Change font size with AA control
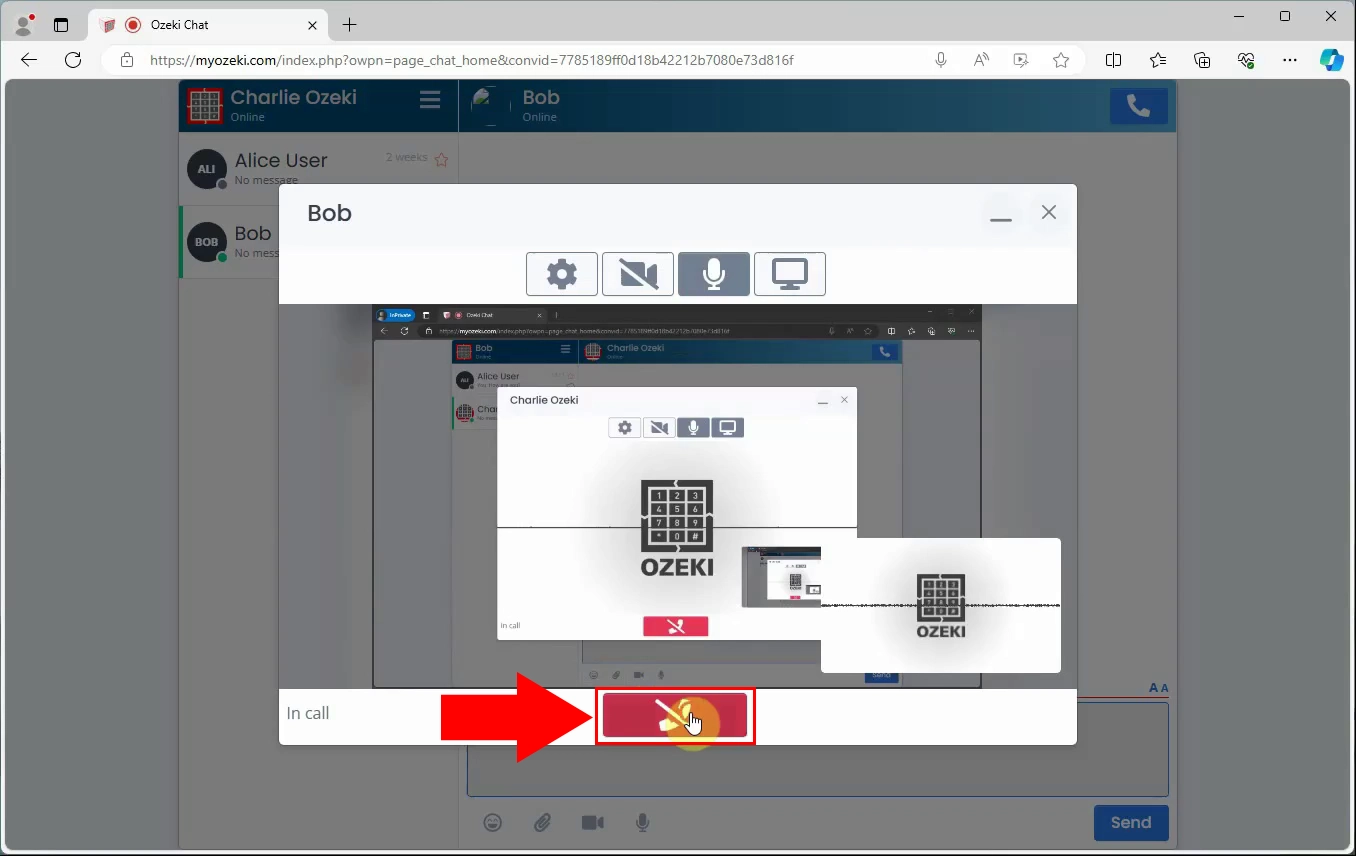This screenshot has height=856, width=1356. pyautogui.click(x=1159, y=688)
